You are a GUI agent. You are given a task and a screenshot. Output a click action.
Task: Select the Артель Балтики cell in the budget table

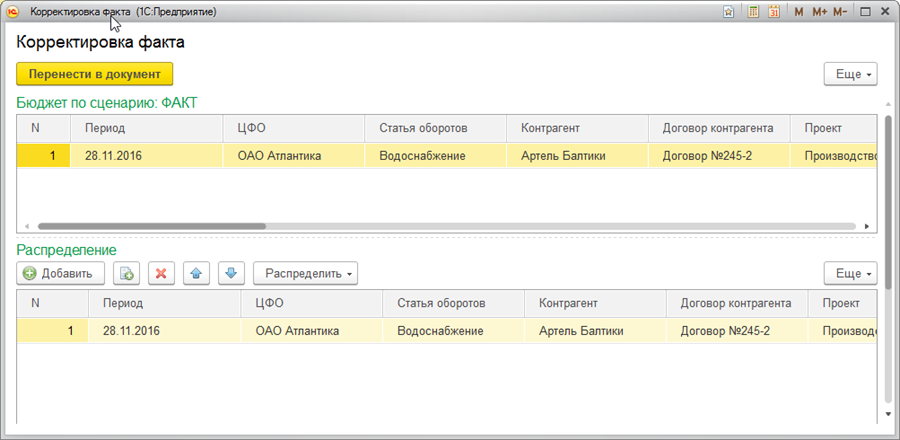pos(563,155)
